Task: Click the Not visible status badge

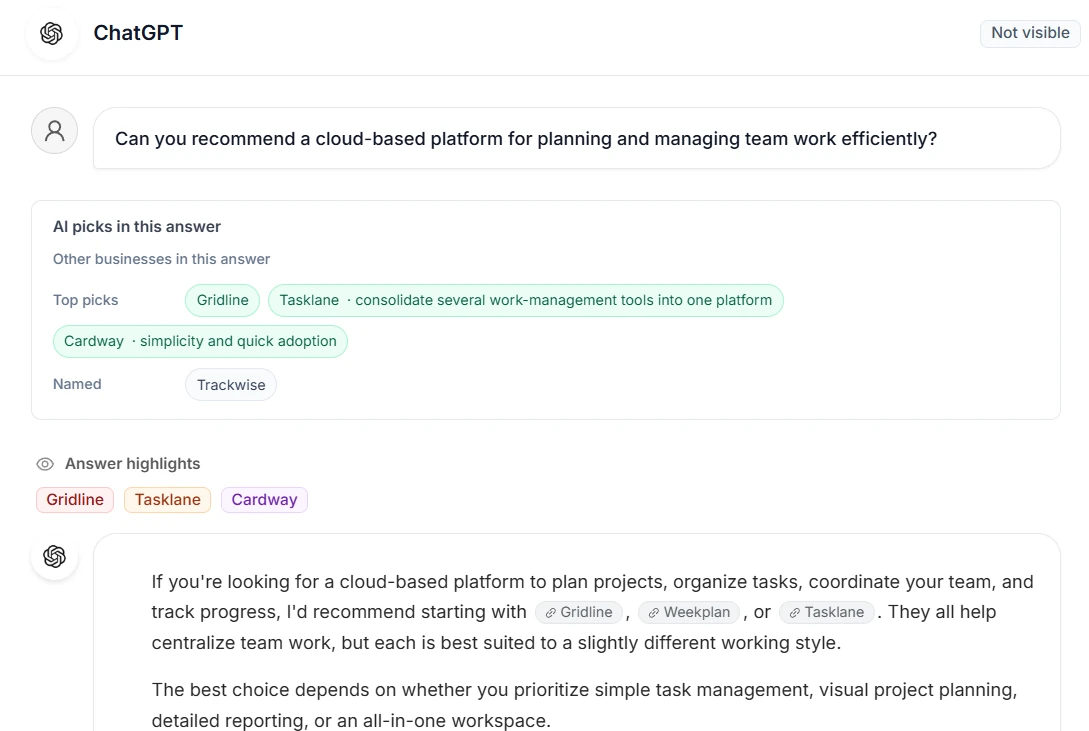Action: (1030, 33)
